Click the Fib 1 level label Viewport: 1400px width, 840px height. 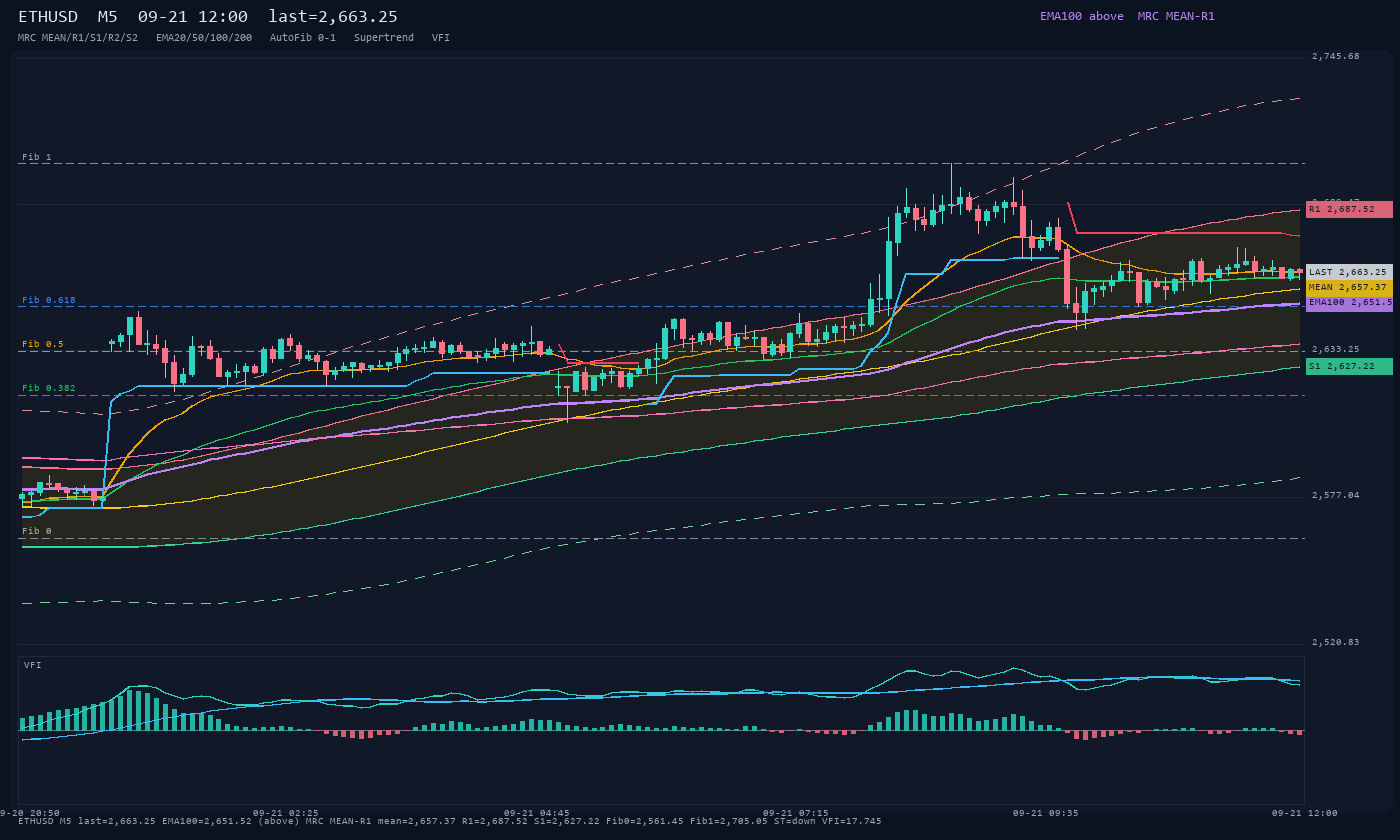point(37,157)
